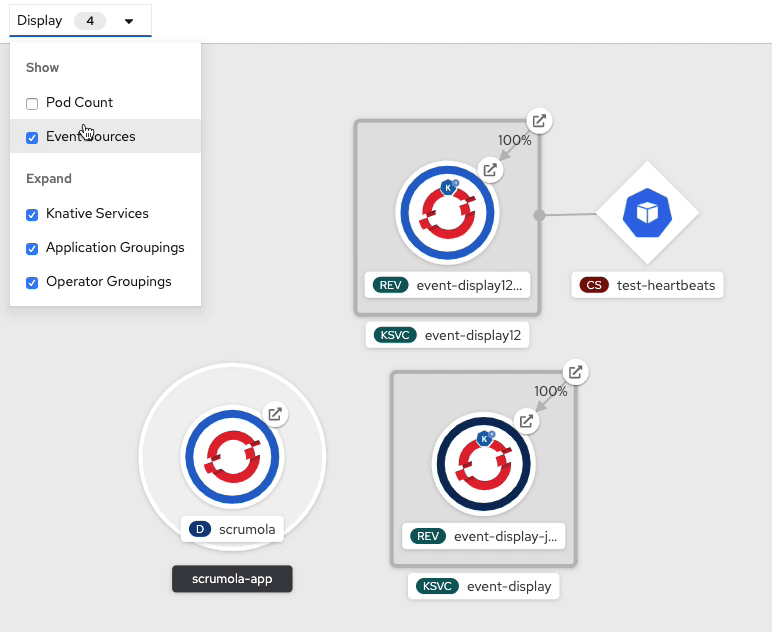
Task: Open the Display filter dropdown
Action: pos(80,21)
